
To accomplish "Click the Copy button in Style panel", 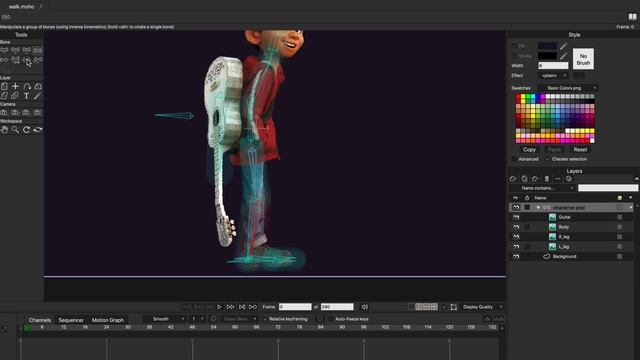I will tap(529, 150).
